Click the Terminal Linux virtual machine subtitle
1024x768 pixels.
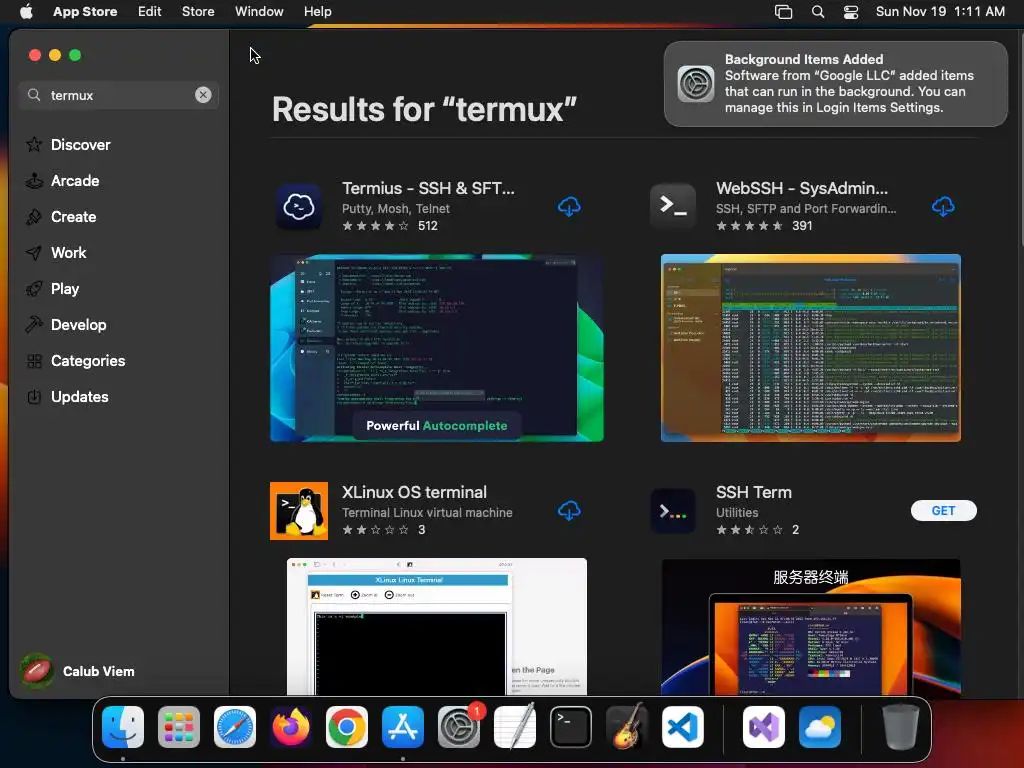point(427,513)
